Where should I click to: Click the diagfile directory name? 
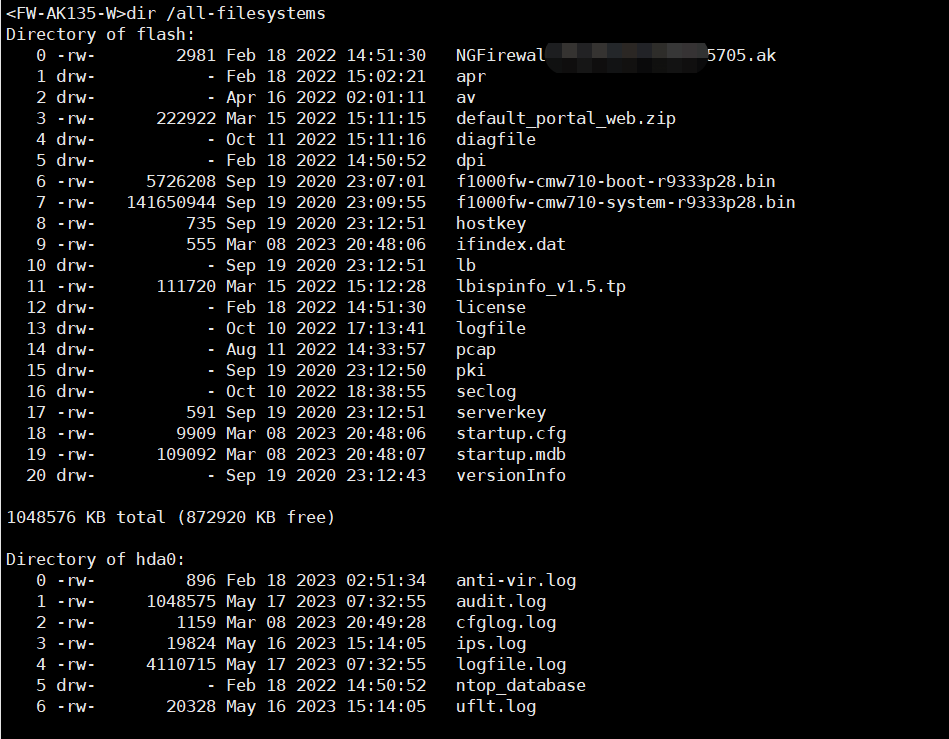coord(496,139)
